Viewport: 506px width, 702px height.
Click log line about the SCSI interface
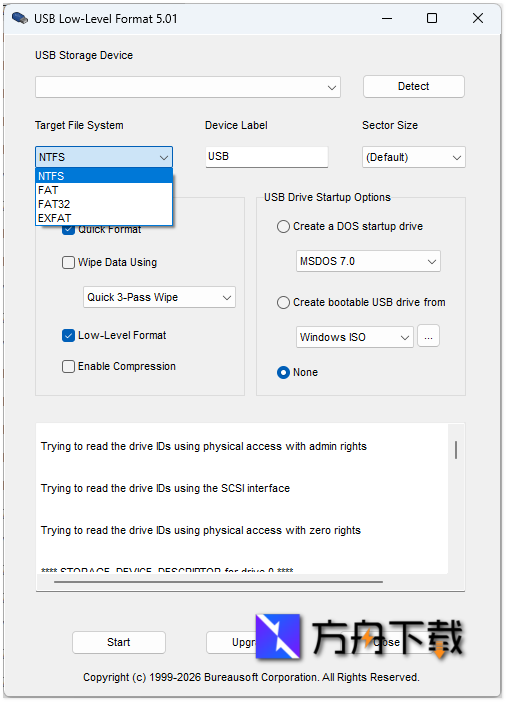coord(165,488)
